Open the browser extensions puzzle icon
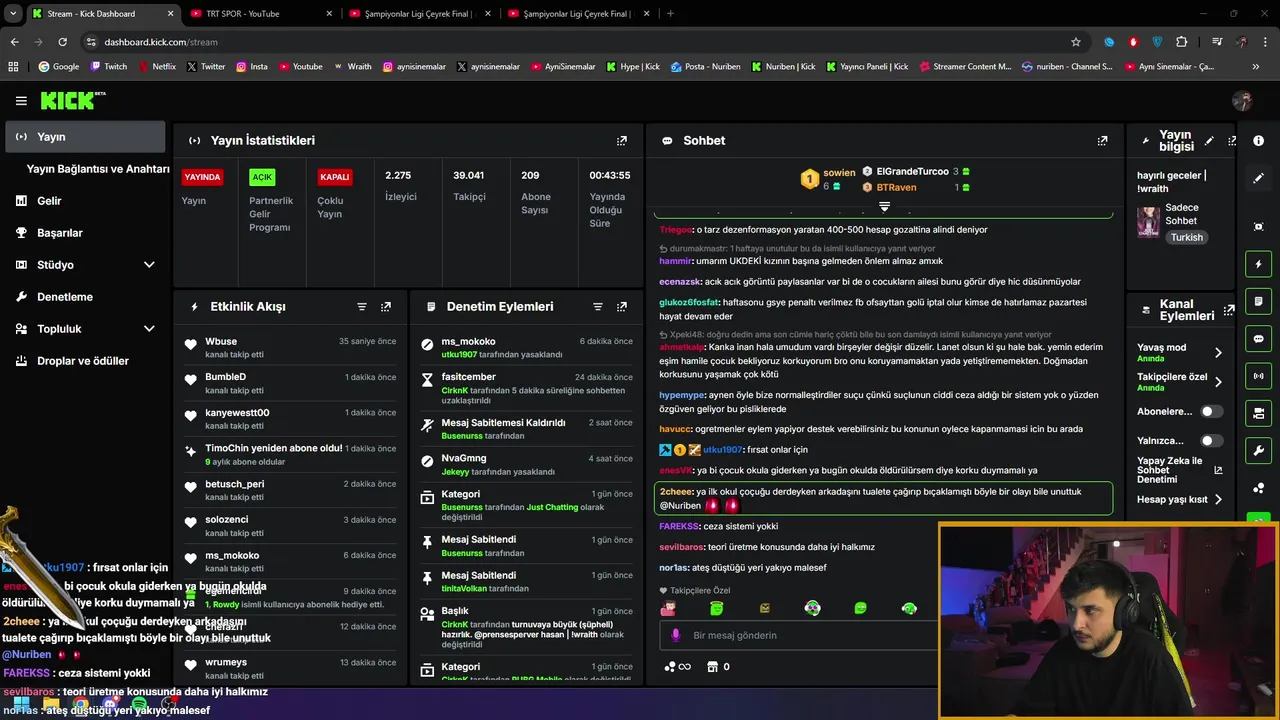 point(1182,42)
